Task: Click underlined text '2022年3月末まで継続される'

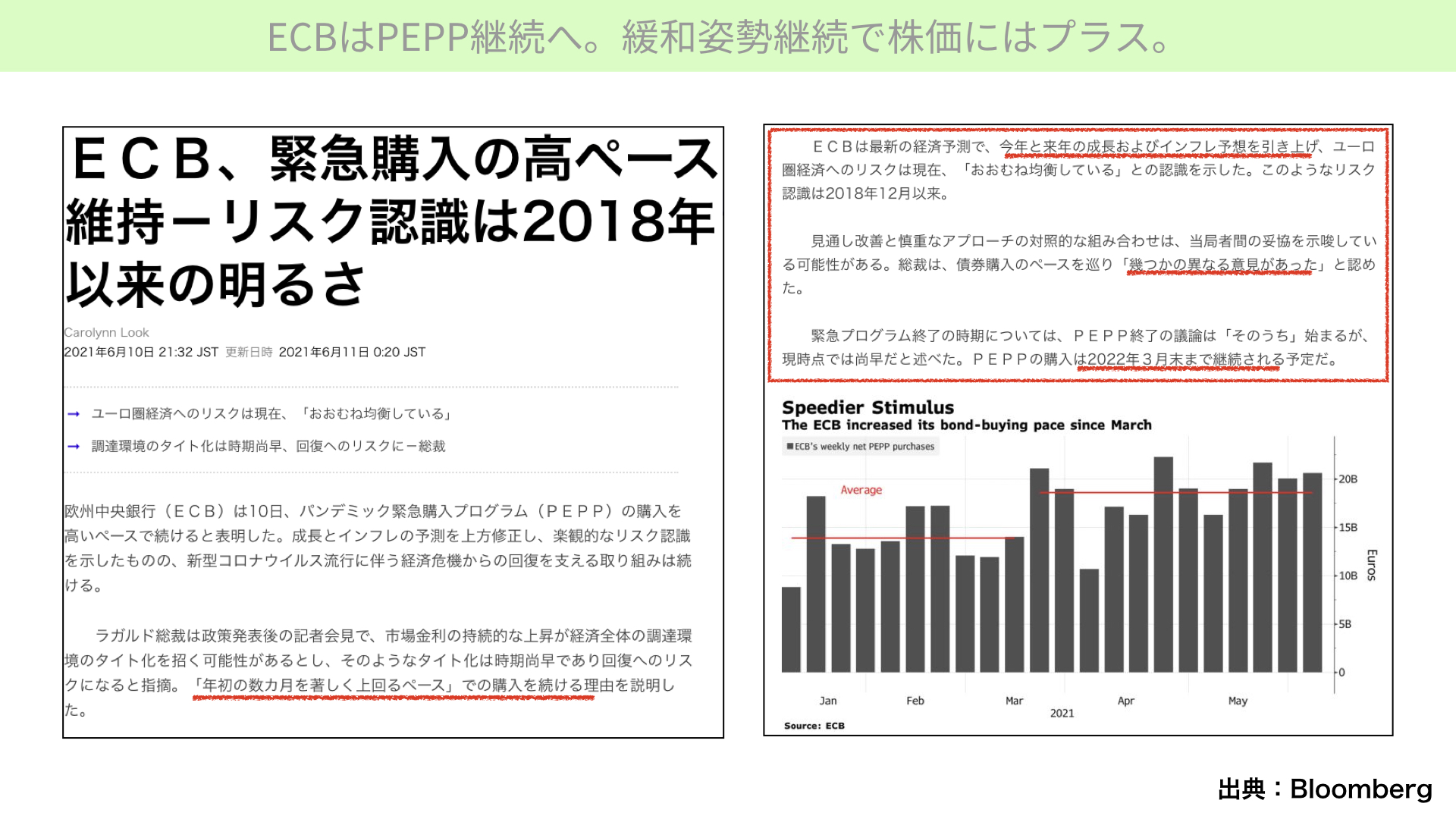Action: (x=1186, y=359)
